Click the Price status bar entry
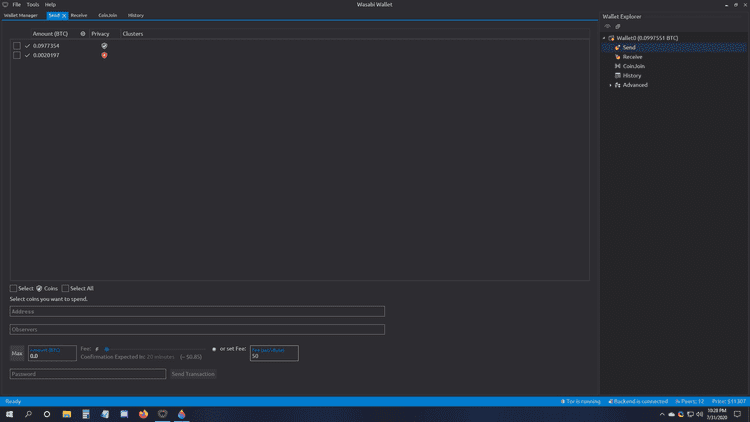The width and height of the screenshot is (750, 422). [x=728, y=401]
